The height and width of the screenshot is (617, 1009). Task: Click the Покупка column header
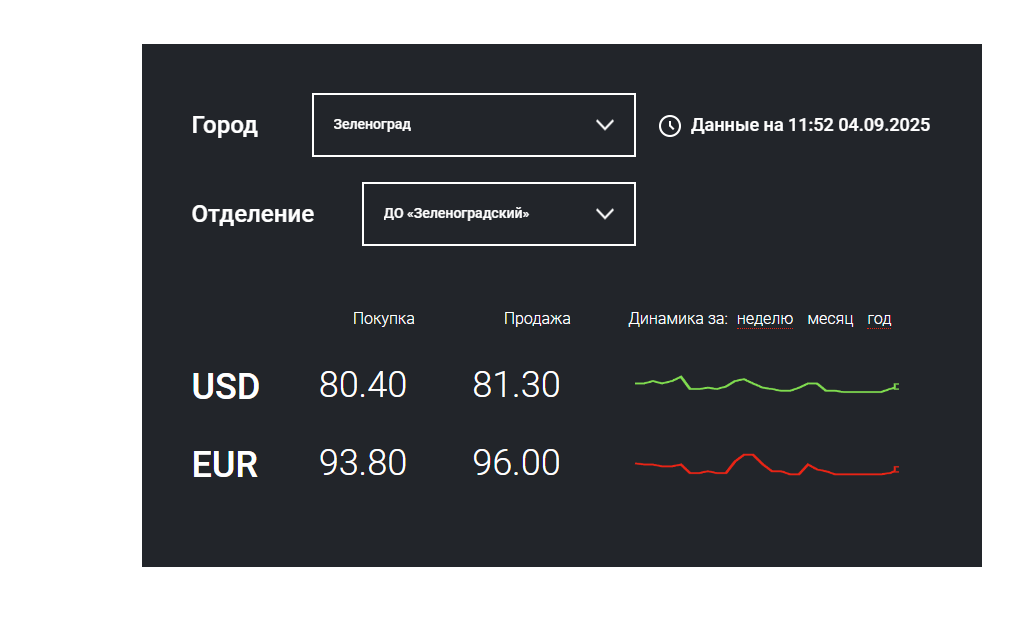(384, 319)
